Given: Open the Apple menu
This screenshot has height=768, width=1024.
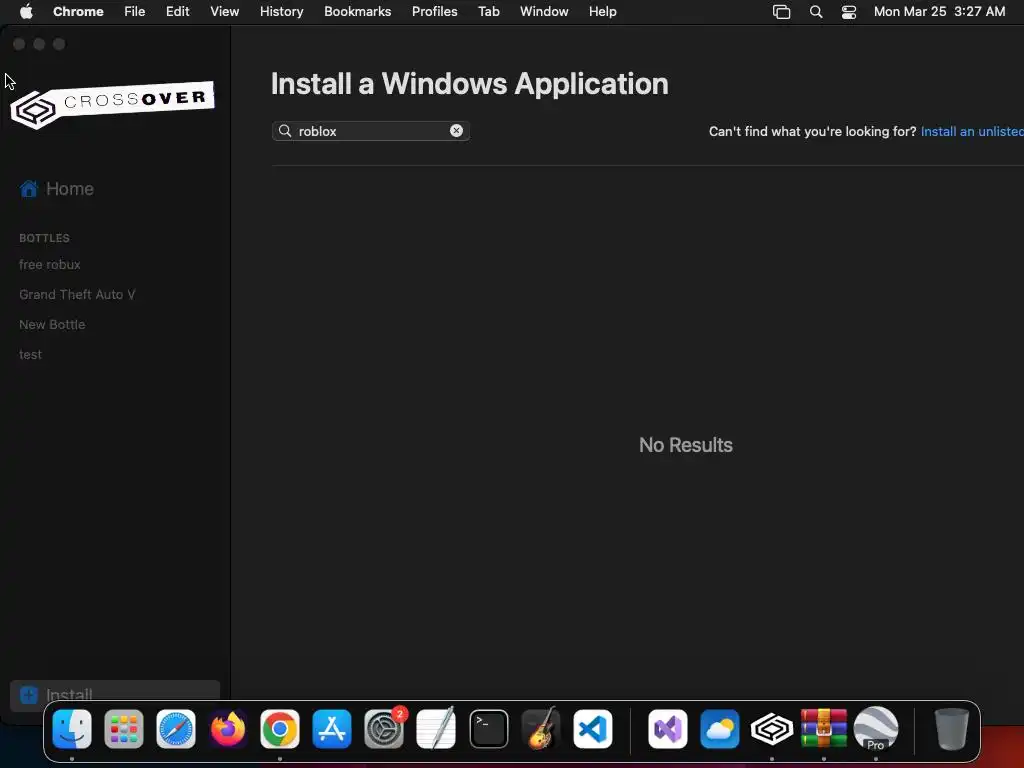Looking at the screenshot, I should pos(26,11).
